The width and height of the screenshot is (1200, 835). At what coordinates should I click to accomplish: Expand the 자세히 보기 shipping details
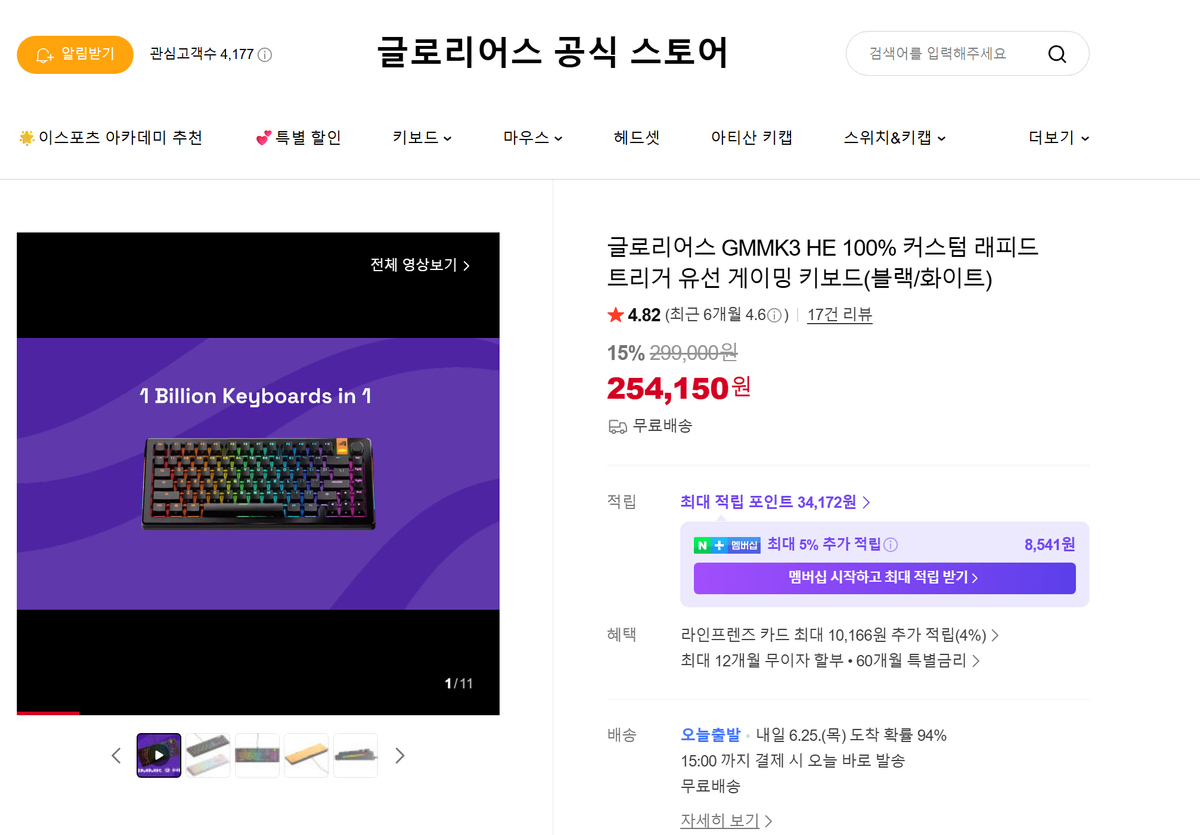click(727, 821)
